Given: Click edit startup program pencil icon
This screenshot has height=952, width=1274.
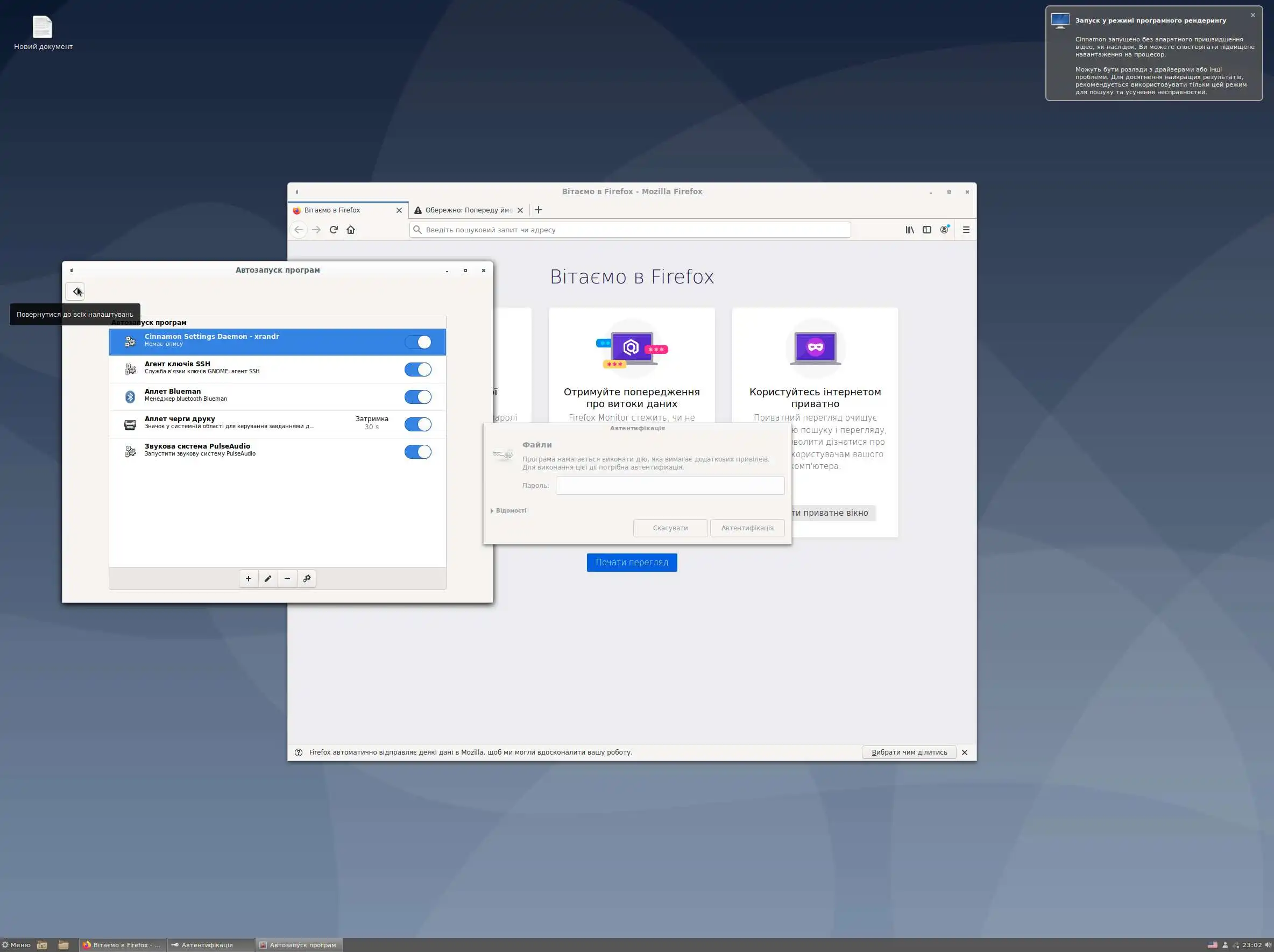Looking at the screenshot, I should click(x=268, y=579).
